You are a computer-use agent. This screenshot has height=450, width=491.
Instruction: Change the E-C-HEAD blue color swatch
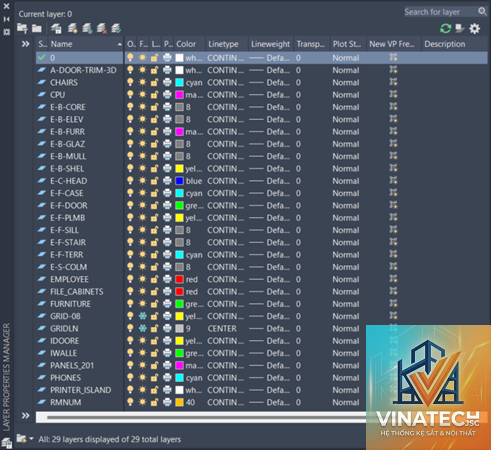coord(179,181)
